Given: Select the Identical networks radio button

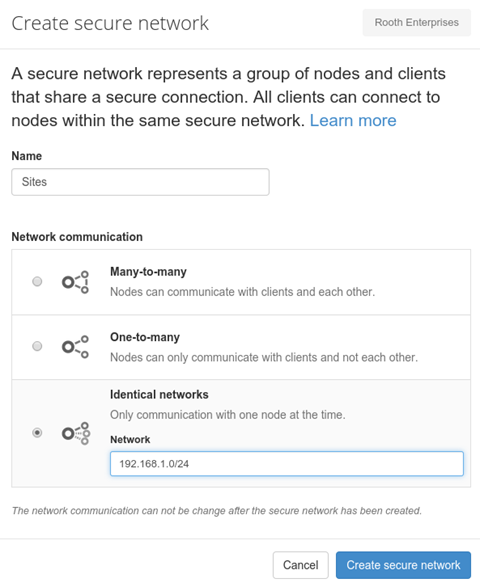Looking at the screenshot, I should click(37, 433).
